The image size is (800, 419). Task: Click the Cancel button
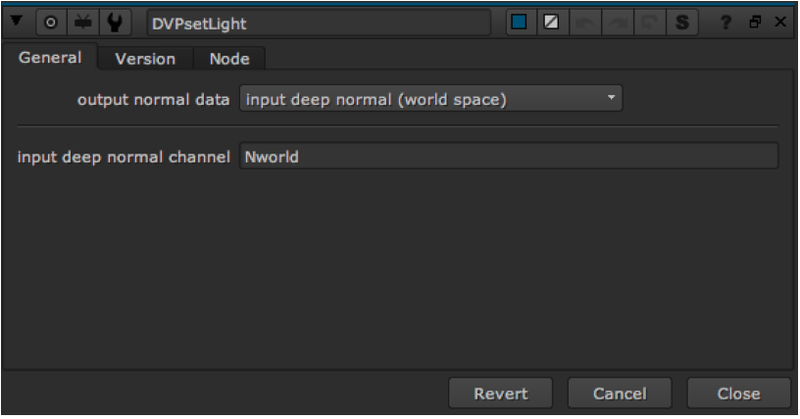point(619,393)
